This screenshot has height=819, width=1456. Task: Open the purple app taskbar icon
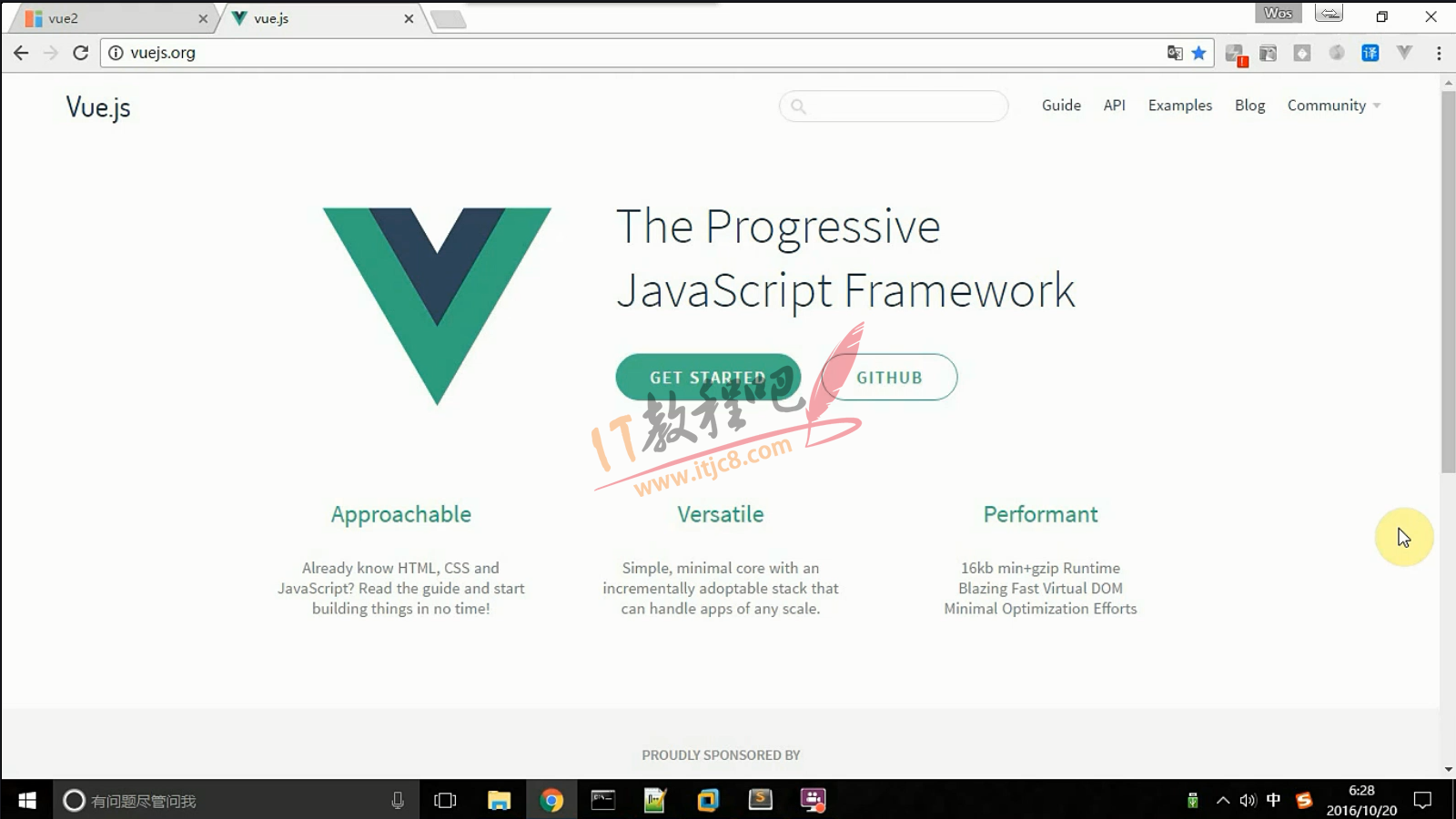[813, 800]
